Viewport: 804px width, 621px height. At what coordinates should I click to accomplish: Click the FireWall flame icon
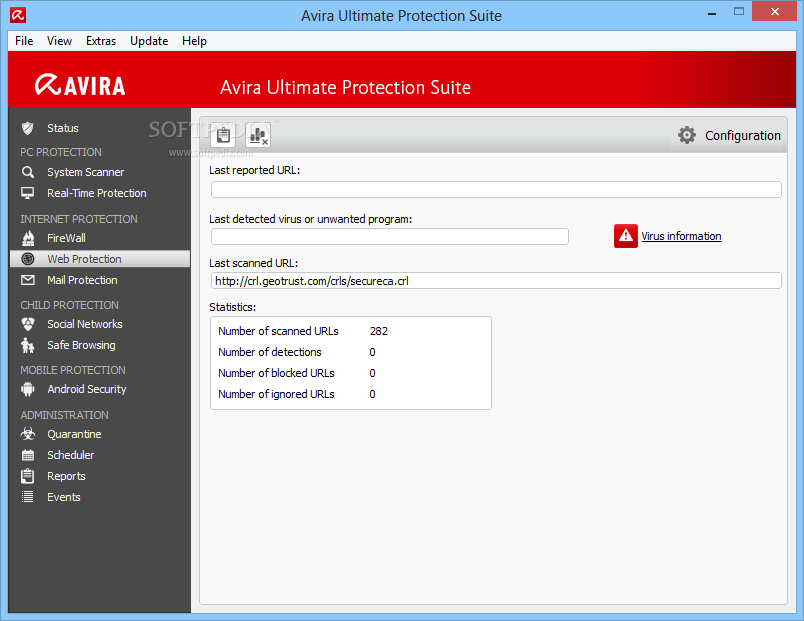tap(28, 238)
